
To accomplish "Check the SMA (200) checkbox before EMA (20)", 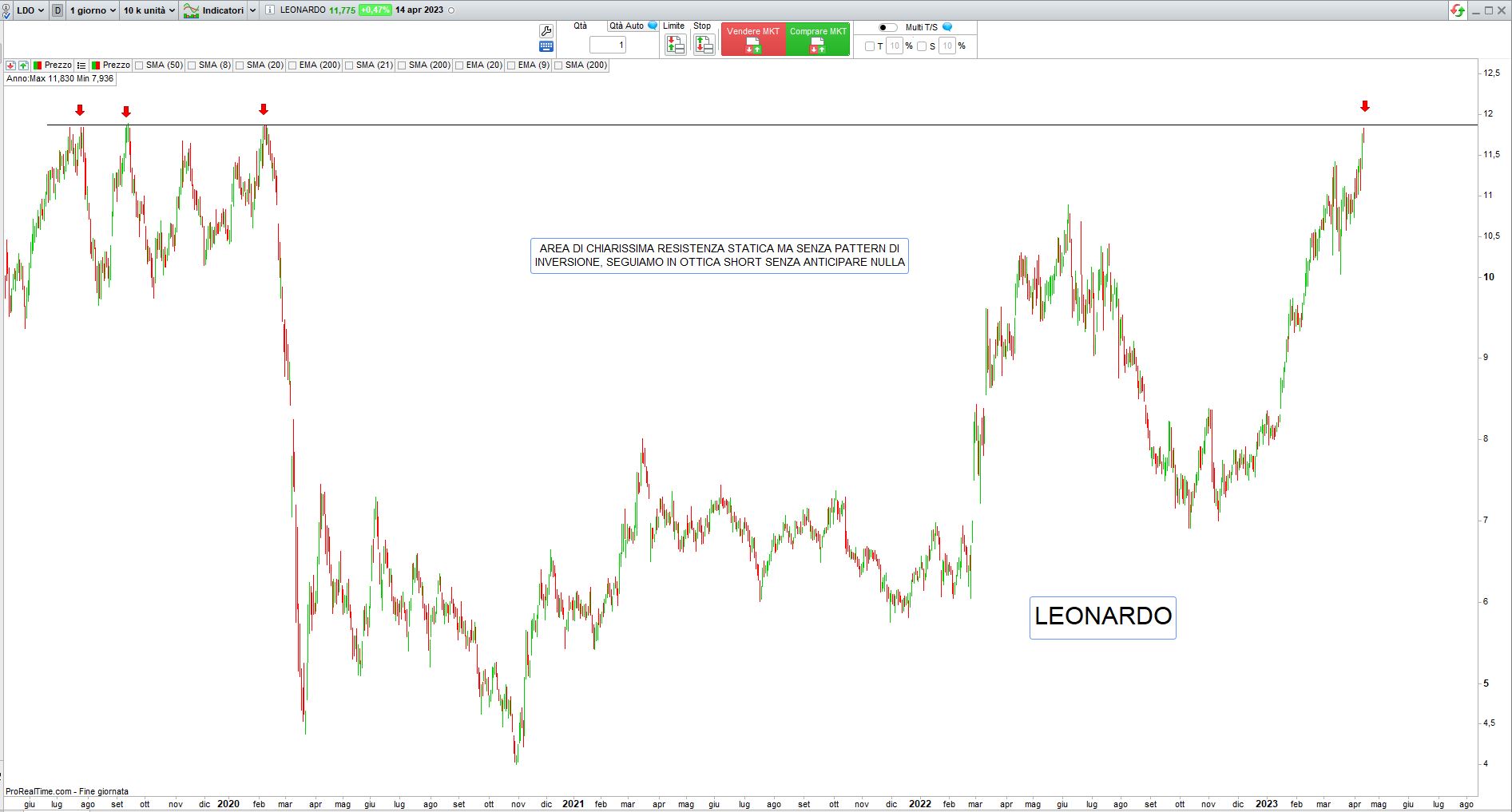I will 402,65.
